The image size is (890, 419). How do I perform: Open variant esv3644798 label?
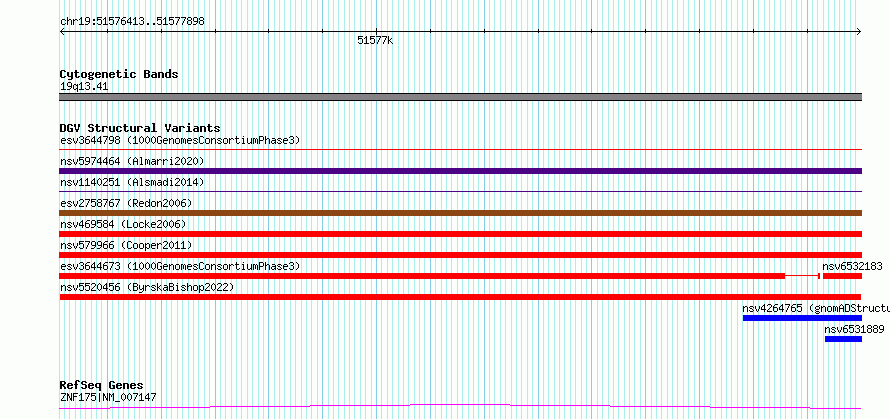[180, 140]
